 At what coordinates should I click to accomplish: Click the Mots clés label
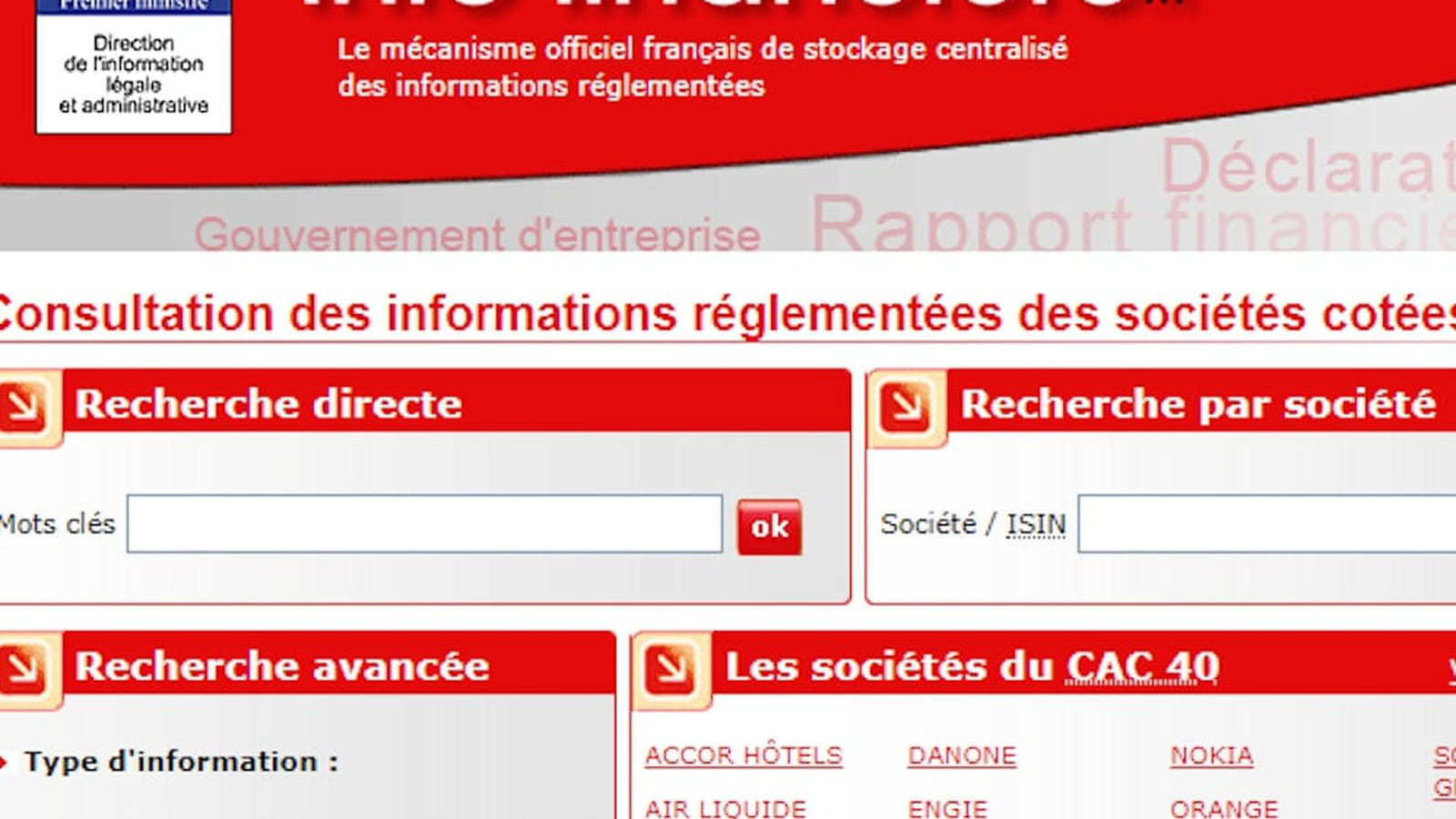(x=57, y=524)
